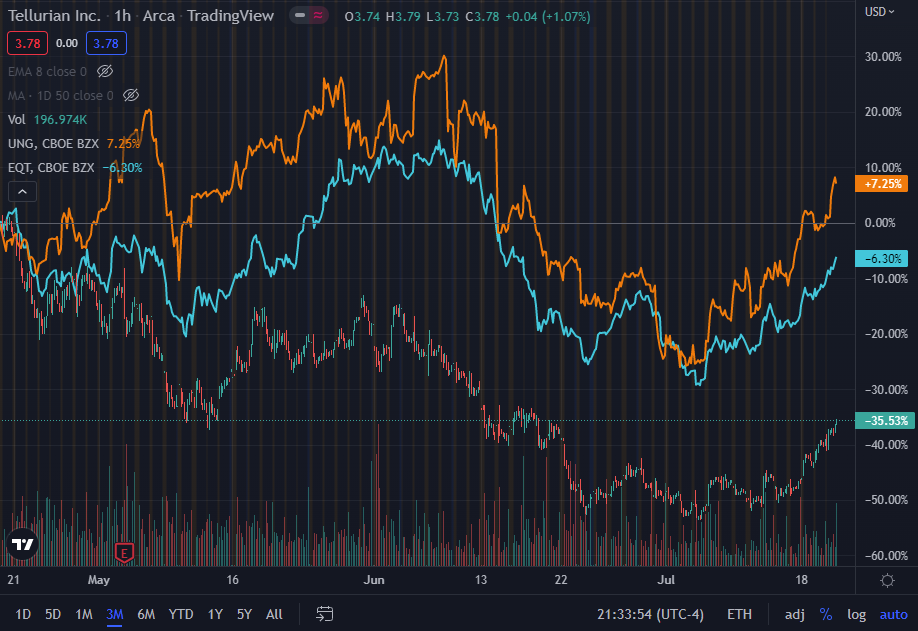Viewport: 918px width, 631px height.
Task: Open ETH session selector
Action: [x=739, y=614]
